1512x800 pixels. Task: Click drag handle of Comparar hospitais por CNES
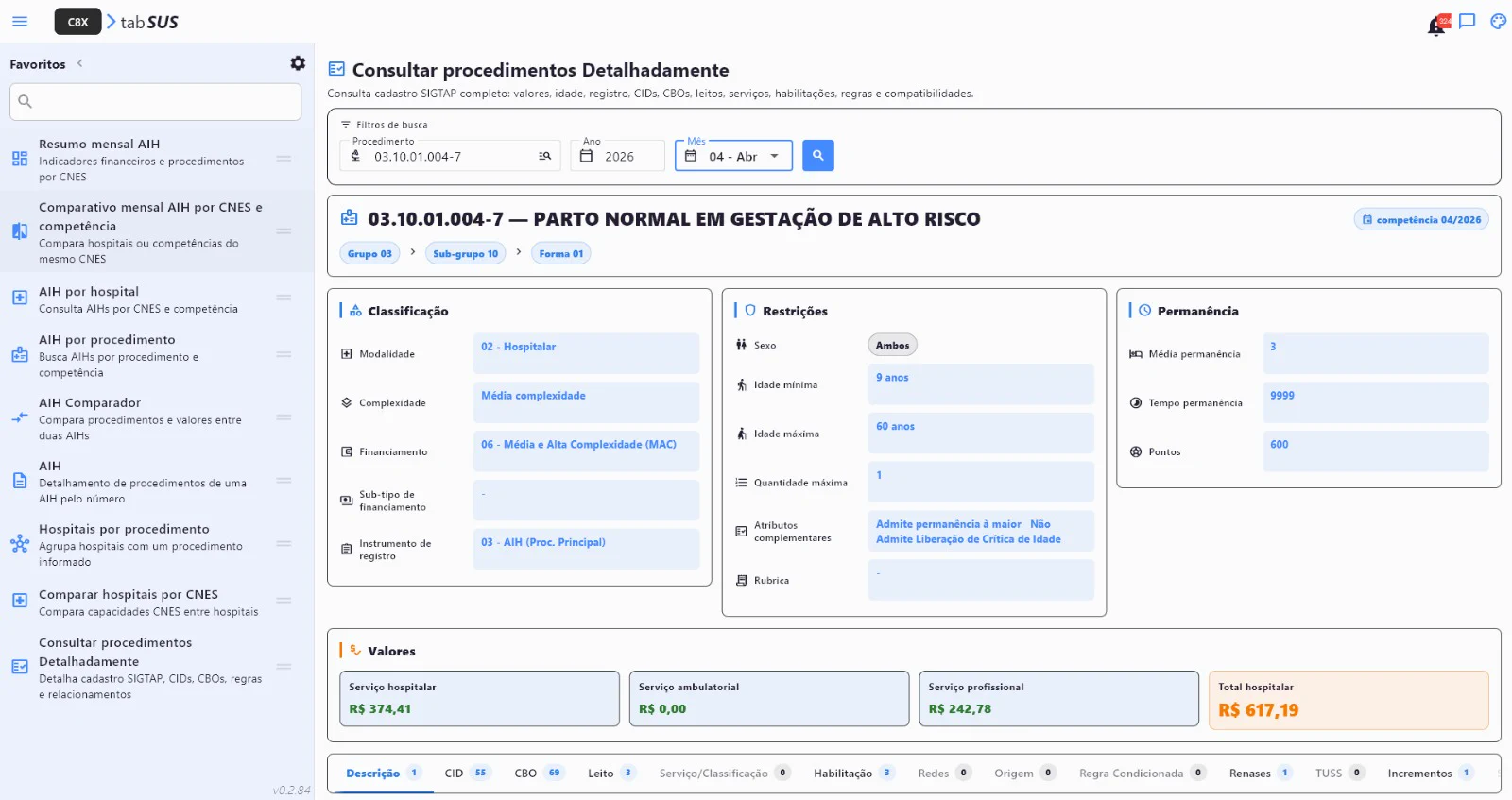tap(283, 601)
